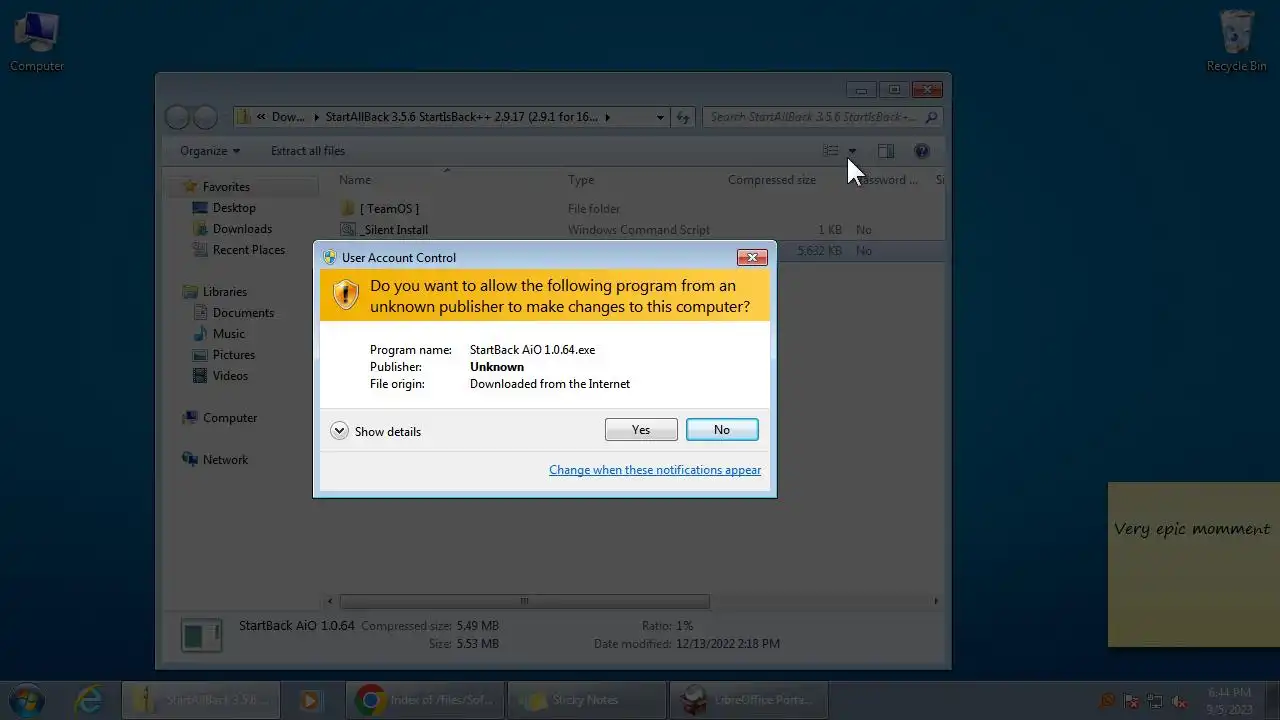
Task: Select Desktop in navigation pane
Action: point(234,208)
